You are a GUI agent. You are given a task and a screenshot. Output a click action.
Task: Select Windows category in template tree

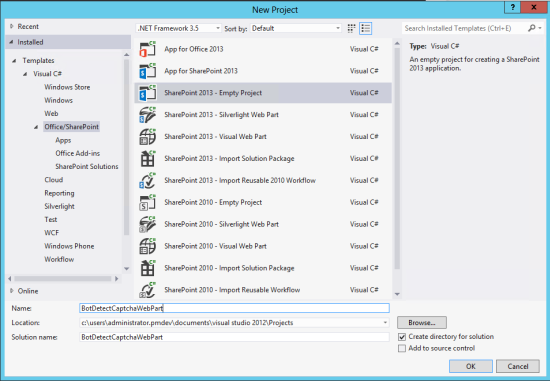tap(58, 100)
